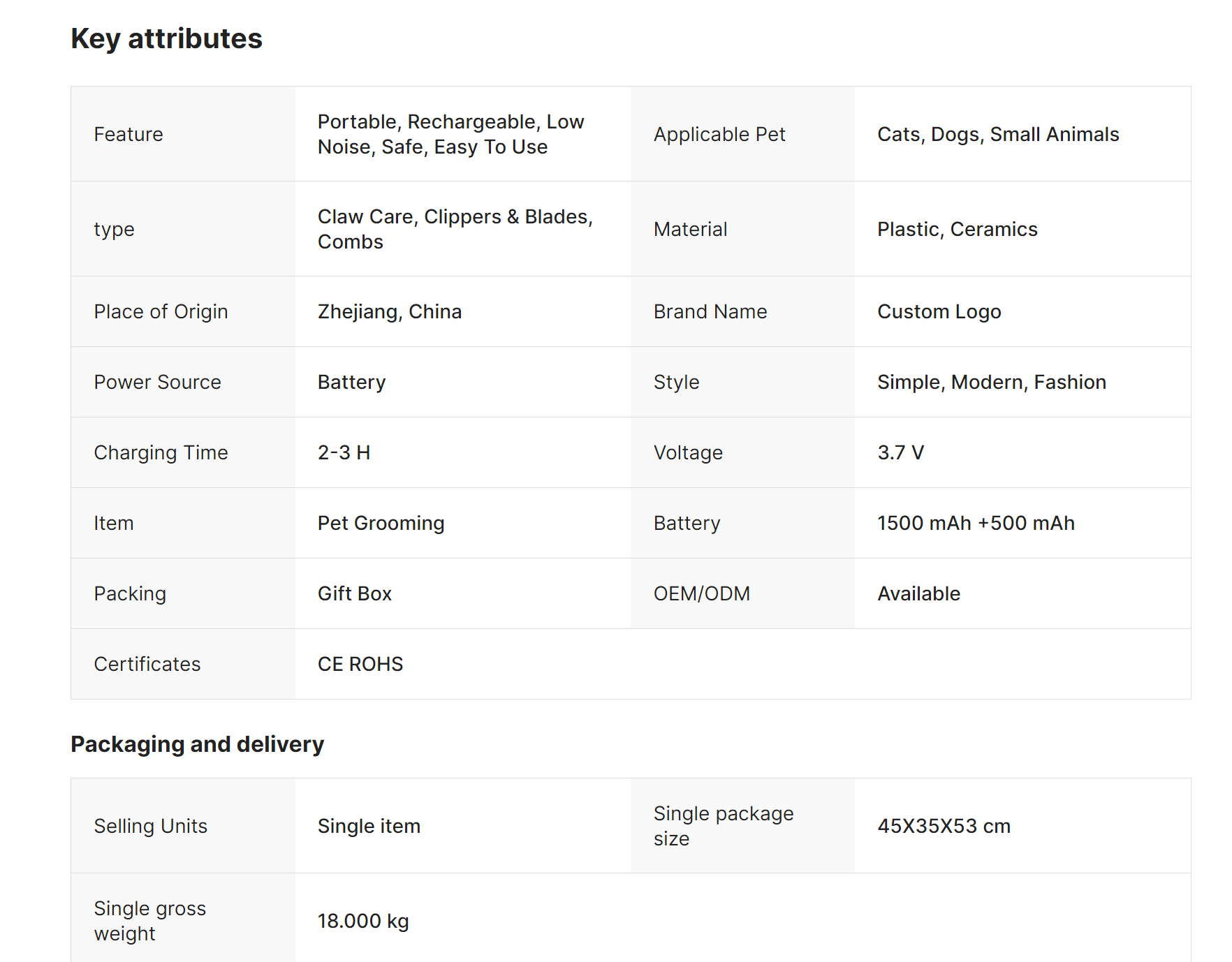The image size is (1232, 962).
Task: Click the "Cats, Dogs, Small Animals" value
Action: click(997, 134)
